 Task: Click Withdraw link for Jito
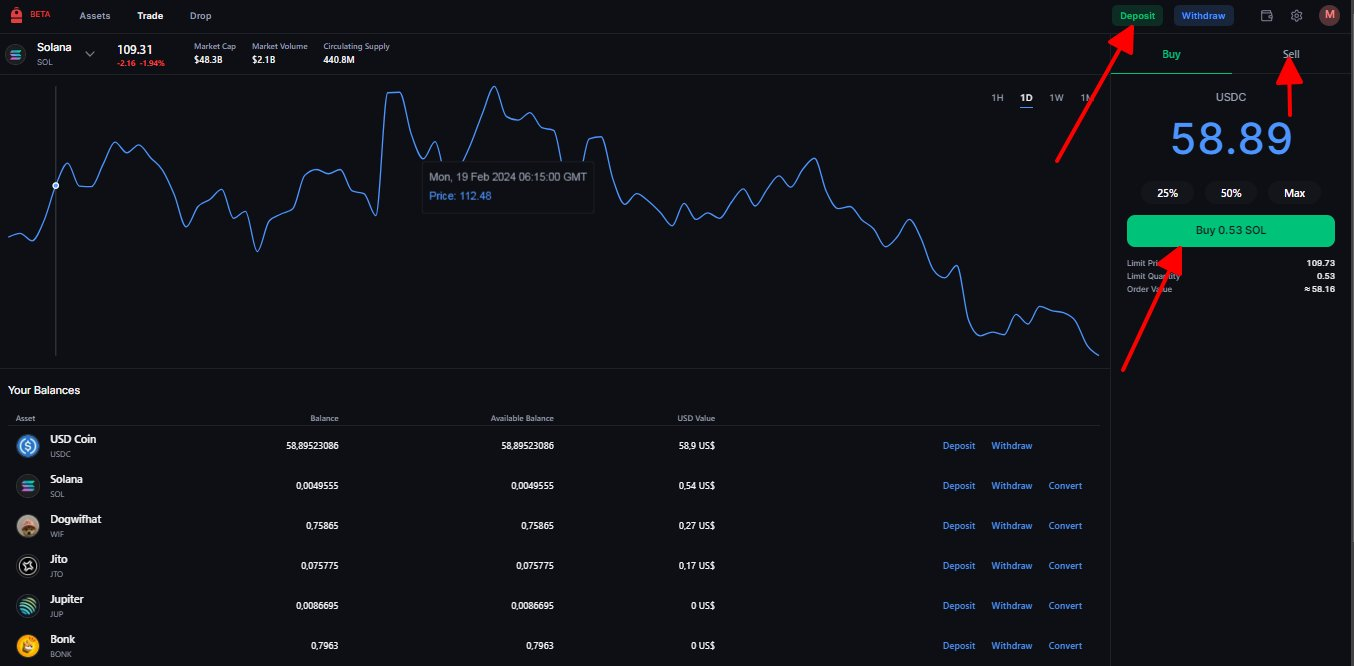[x=1011, y=566]
